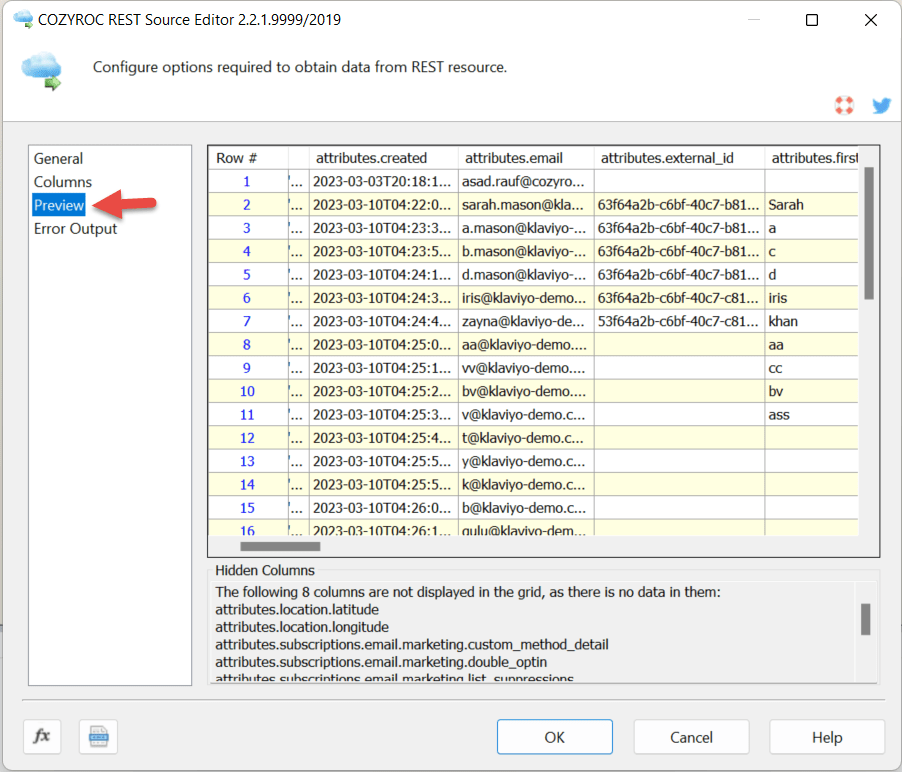The image size is (902, 772).
Task: Open the lifebuoy support icon
Action: pyautogui.click(x=844, y=105)
